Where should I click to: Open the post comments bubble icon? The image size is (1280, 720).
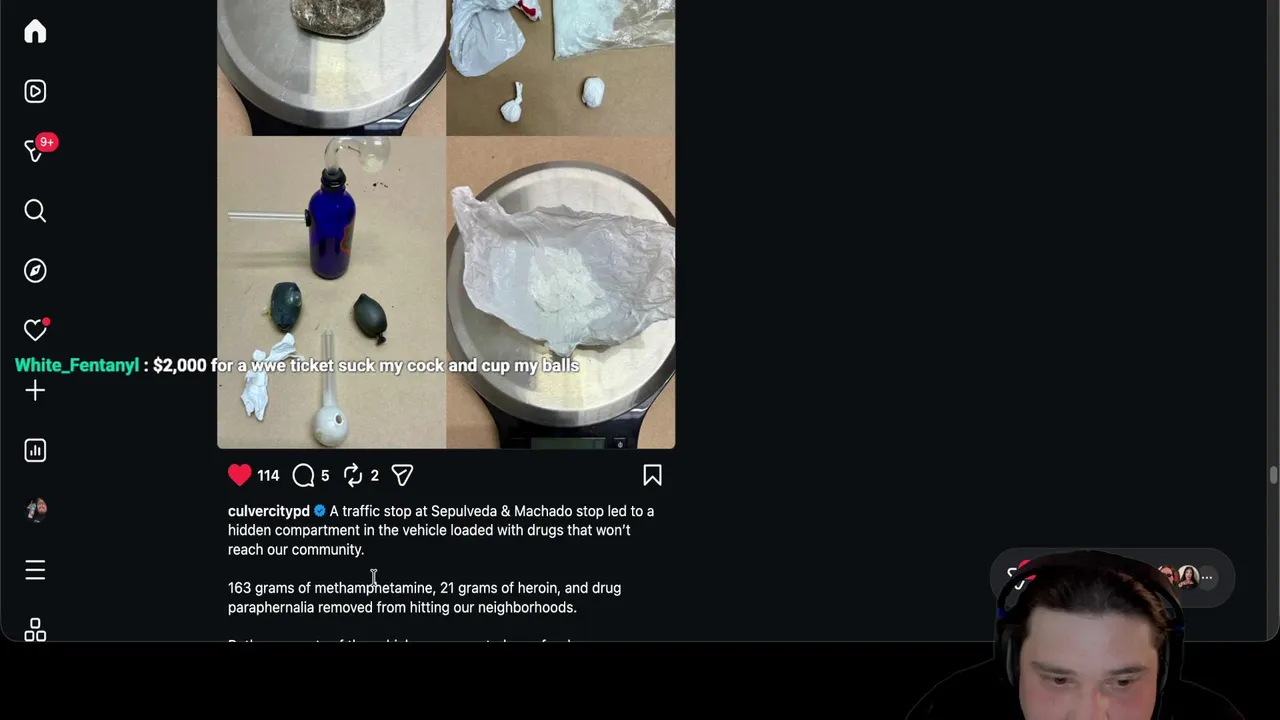coord(303,475)
